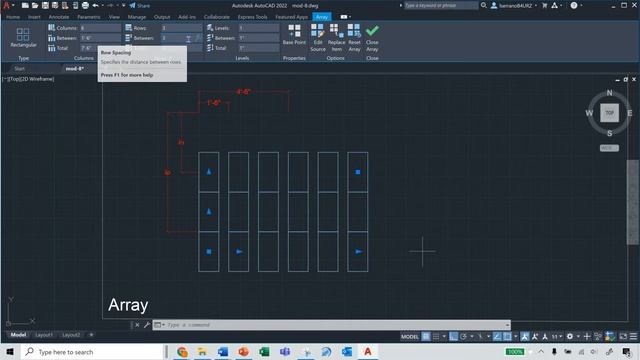Click the Help question mark icon
The height and width of the screenshot is (360, 640).
(574, 5)
